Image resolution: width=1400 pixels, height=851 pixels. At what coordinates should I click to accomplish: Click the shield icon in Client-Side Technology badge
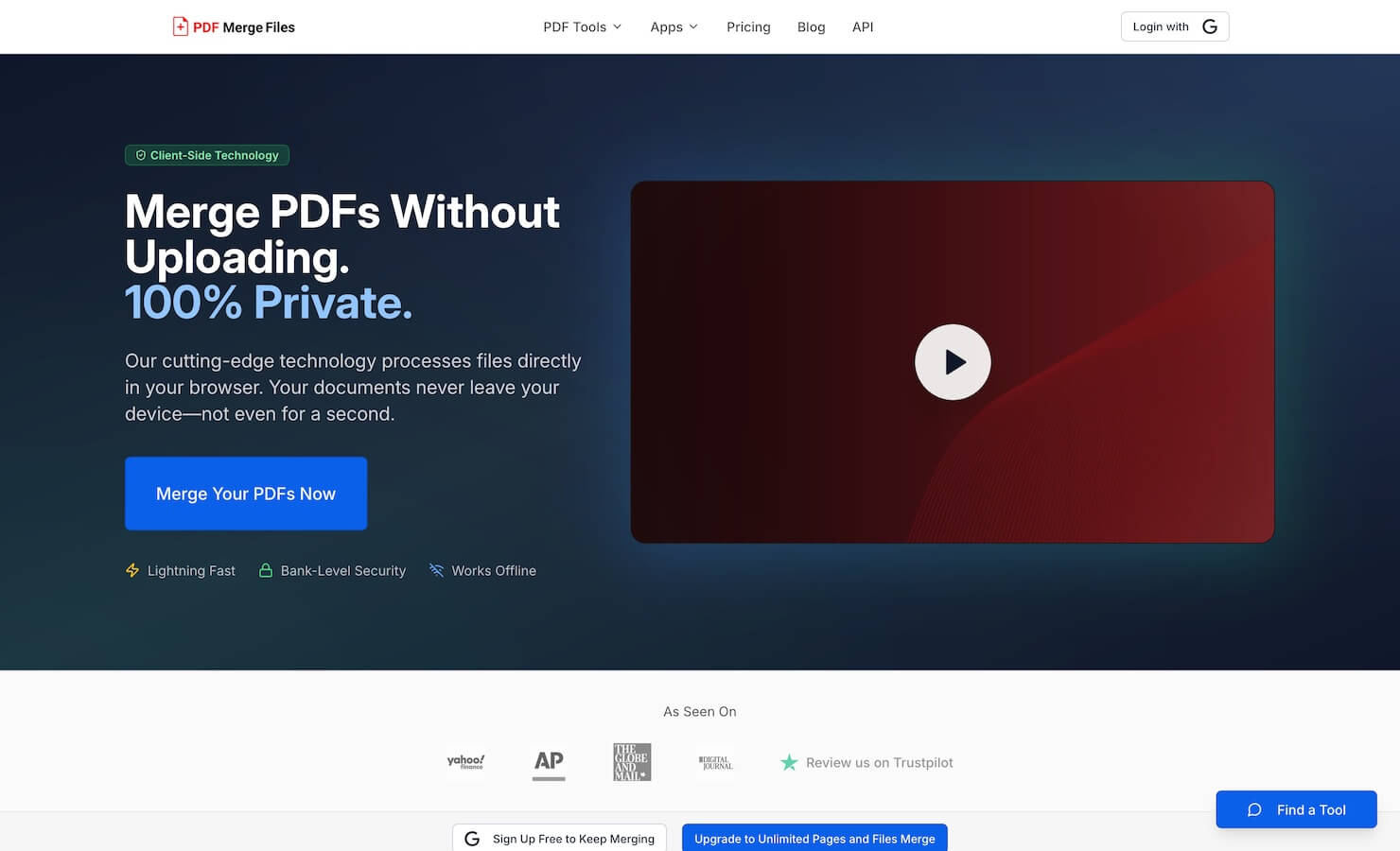pos(141,155)
